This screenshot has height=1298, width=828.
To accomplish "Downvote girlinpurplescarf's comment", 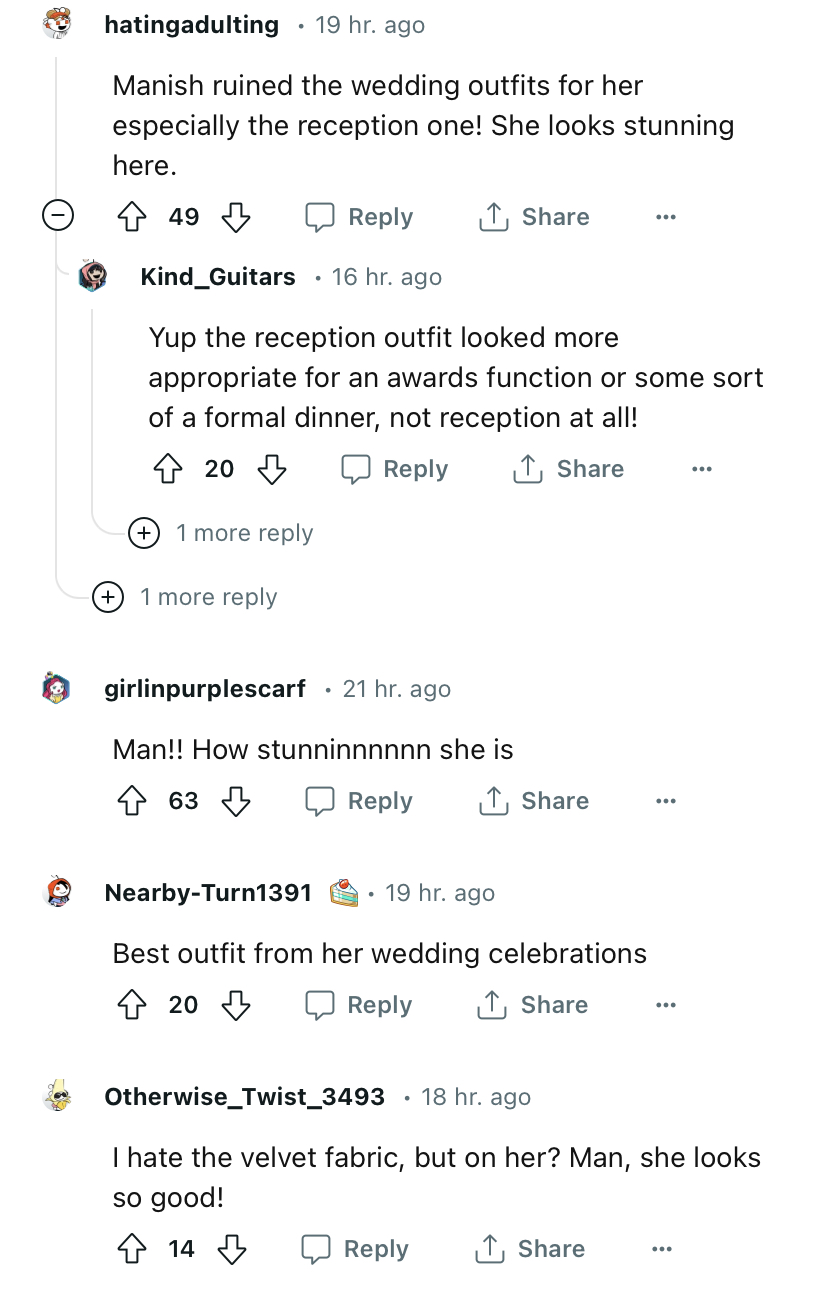I will click(x=235, y=801).
